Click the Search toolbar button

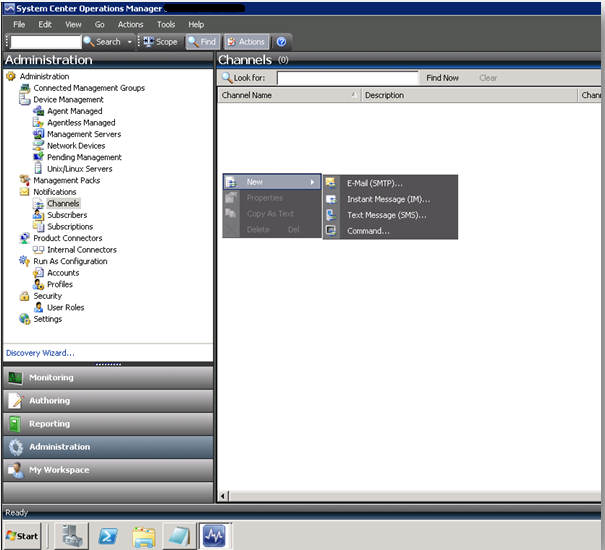103,42
